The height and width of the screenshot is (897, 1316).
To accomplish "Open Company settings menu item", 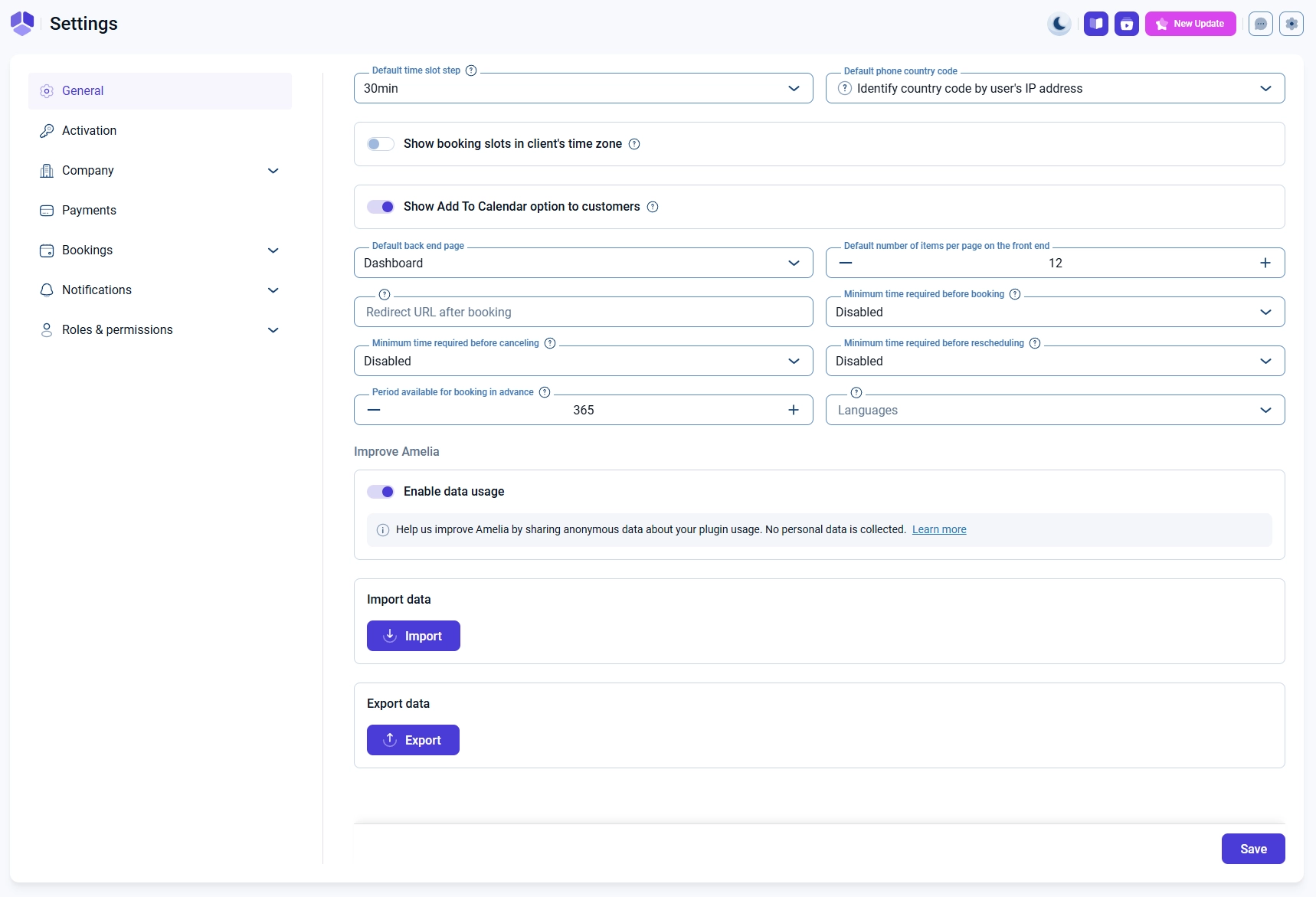I will coord(160,171).
